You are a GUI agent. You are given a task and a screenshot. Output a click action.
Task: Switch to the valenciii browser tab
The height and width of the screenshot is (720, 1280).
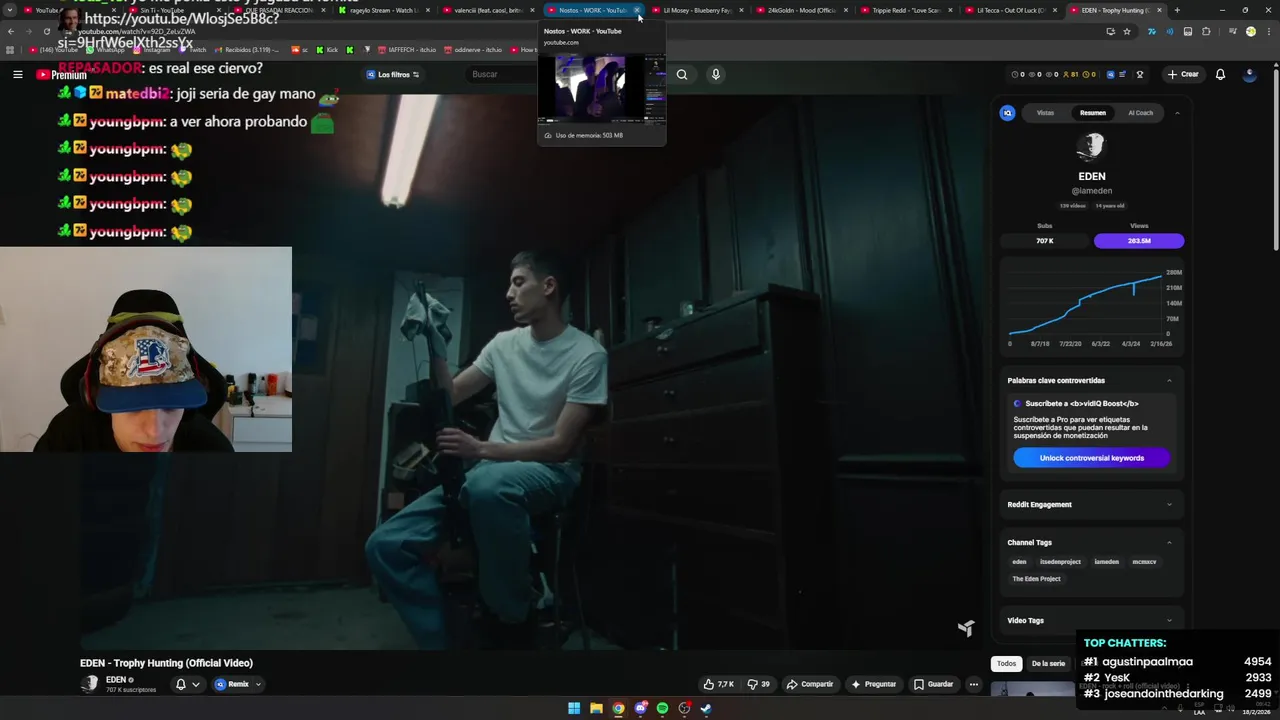click(488, 10)
